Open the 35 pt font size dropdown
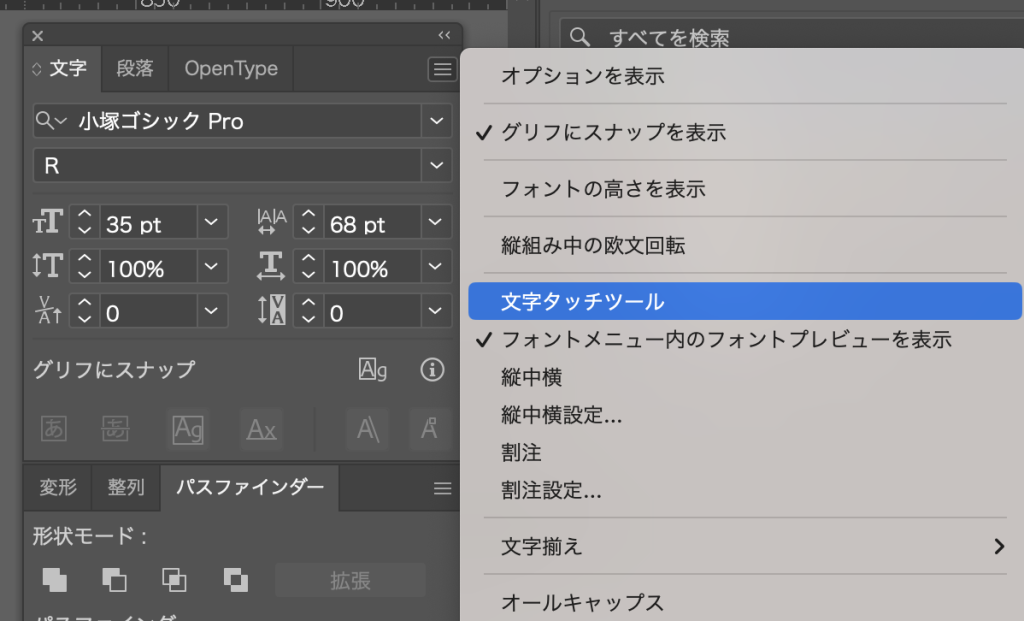The image size is (1024, 621). pyautogui.click(x=211, y=222)
